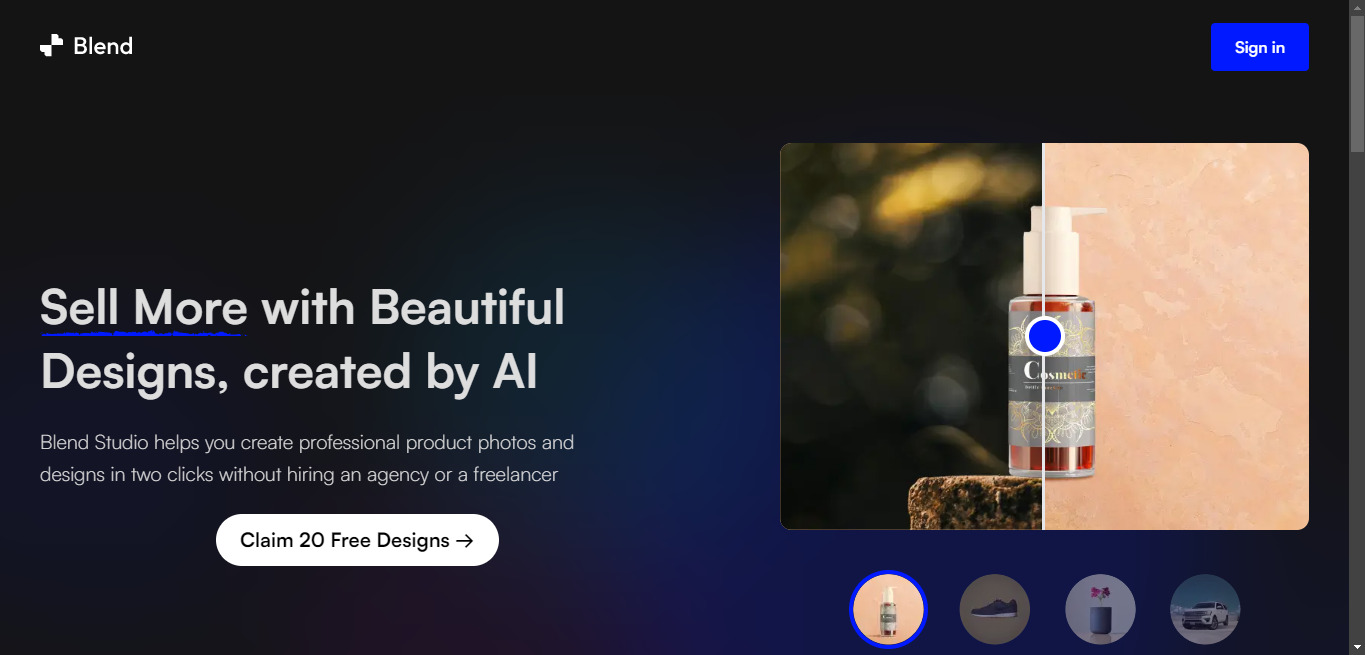
Task: Click the scrollbar up arrow
Action: tap(1357, 8)
